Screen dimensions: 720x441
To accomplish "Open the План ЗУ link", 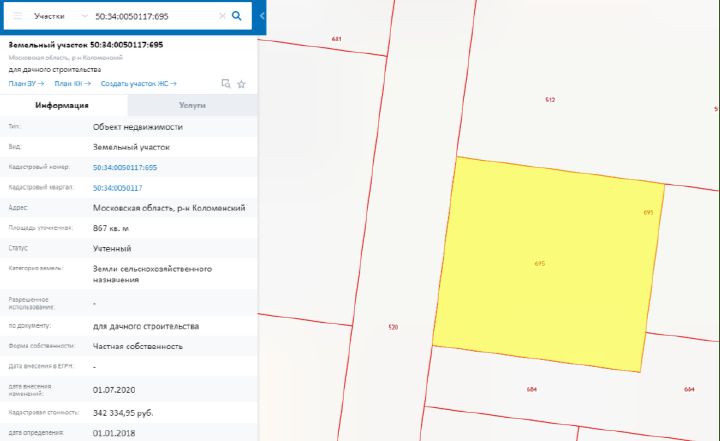I will coord(25,84).
